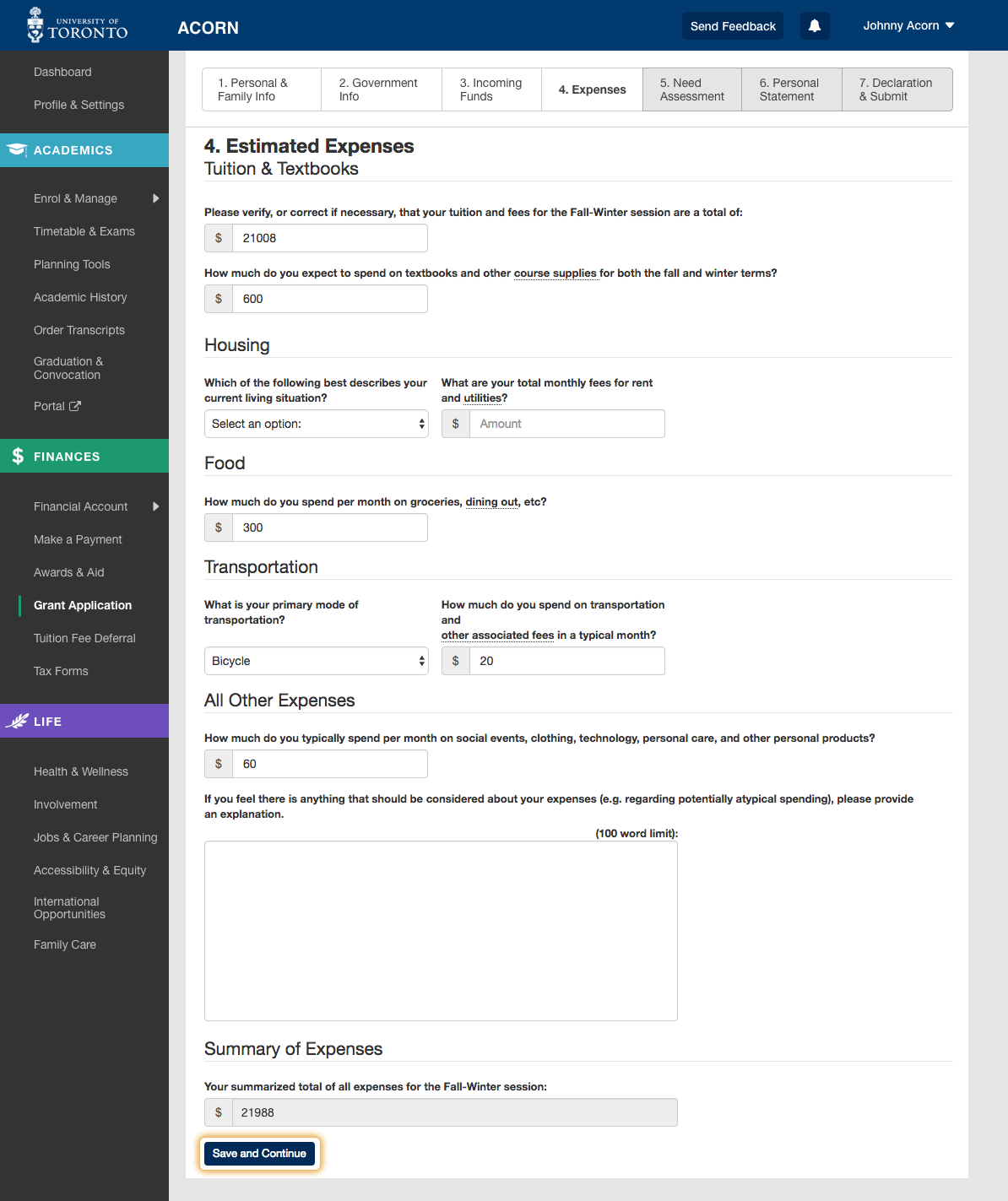The image size is (1008, 1201).
Task: Go to the 6. Personal Statement tab
Action: 792,89
